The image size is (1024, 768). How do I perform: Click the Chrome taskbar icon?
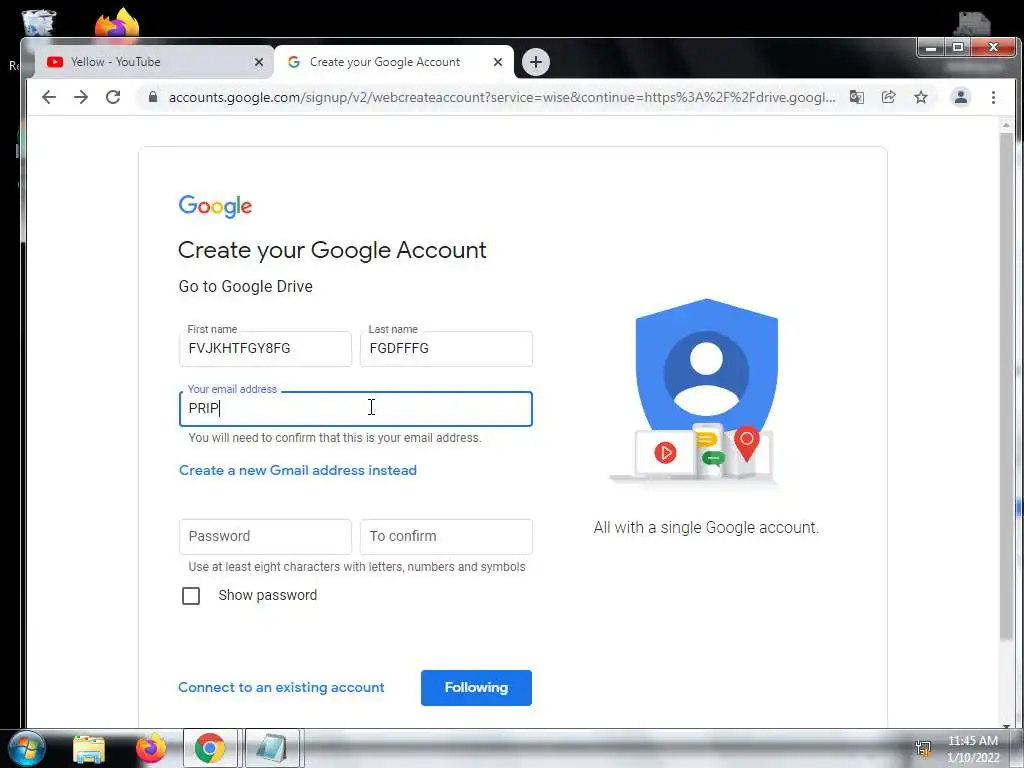point(210,748)
